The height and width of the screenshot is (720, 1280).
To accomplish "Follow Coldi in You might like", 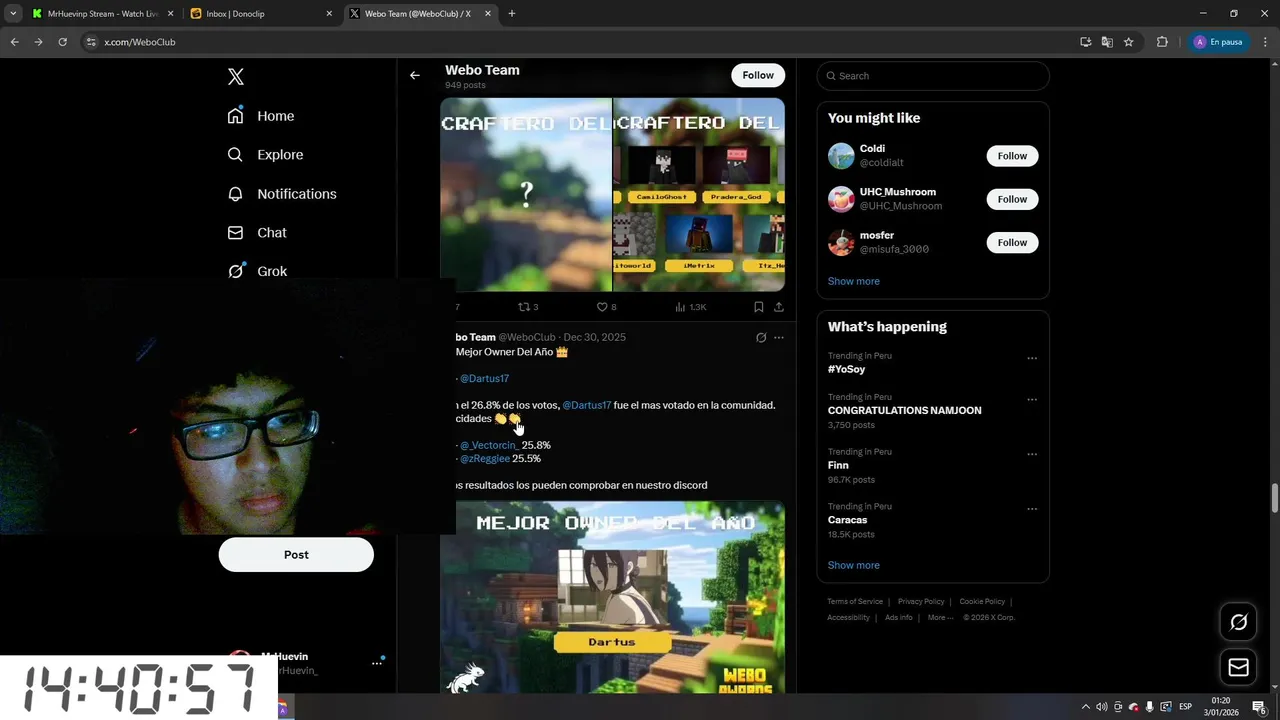I will (x=1012, y=156).
